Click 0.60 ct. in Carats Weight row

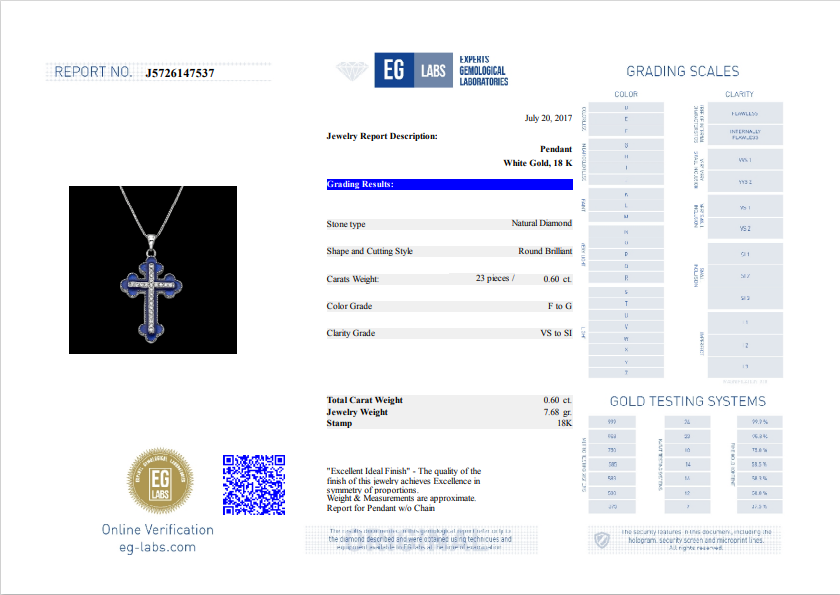(x=557, y=279)
